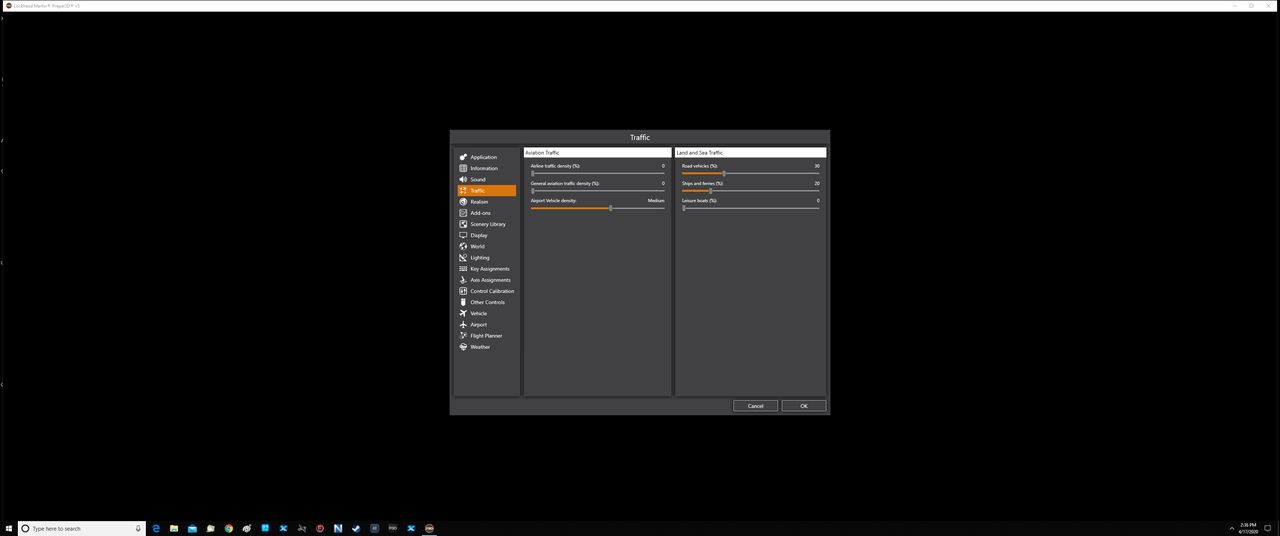Open the Information settings icon
Image resolution: width=1280 pixels, height=536 pixels.
point(463,168)
